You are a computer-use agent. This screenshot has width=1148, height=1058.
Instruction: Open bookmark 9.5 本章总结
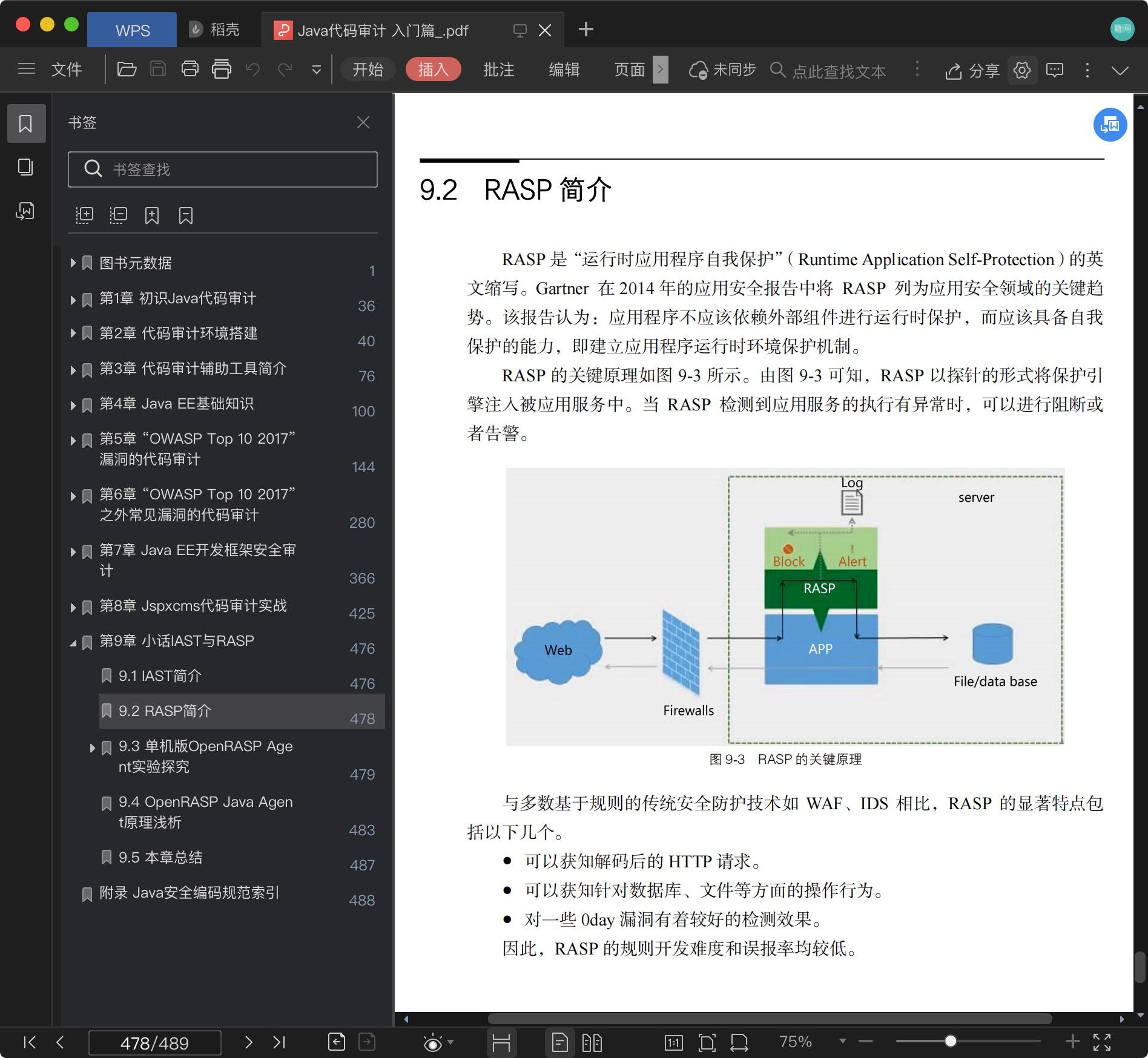click(x=160, y=858)
